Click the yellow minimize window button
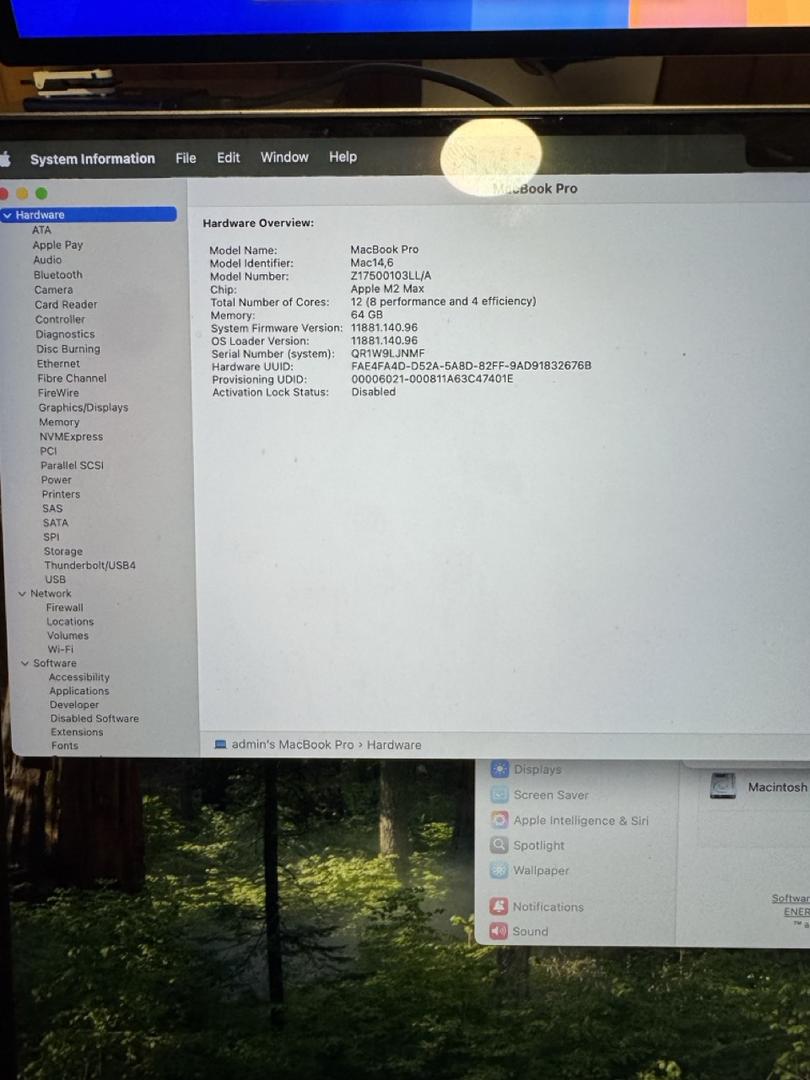This screenshot has height=1080, width=810. tap(22, 194)
